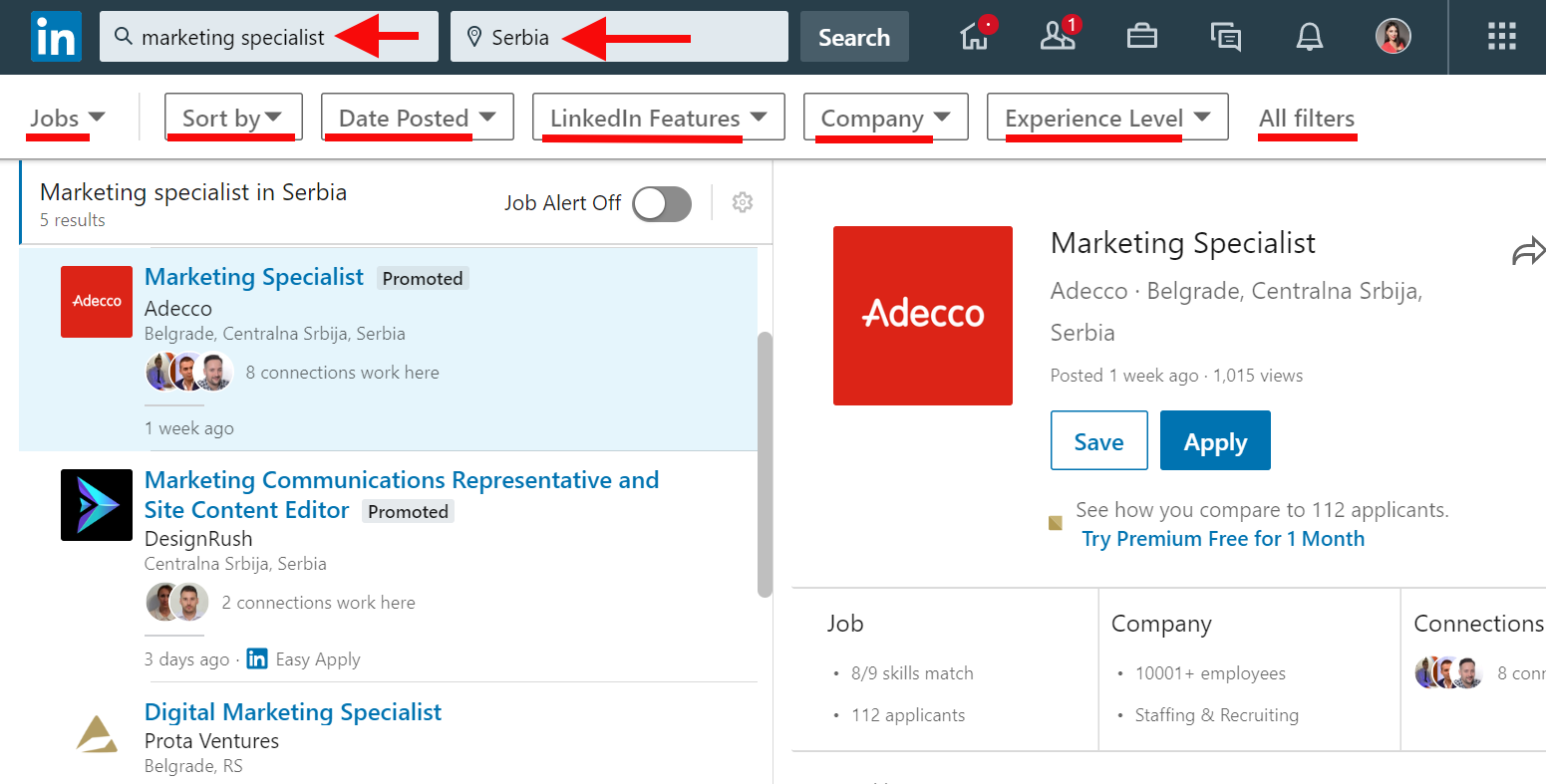The image size is (1546, 784).
Task: Click "8 connections work here" text
Action: [343, 373]
